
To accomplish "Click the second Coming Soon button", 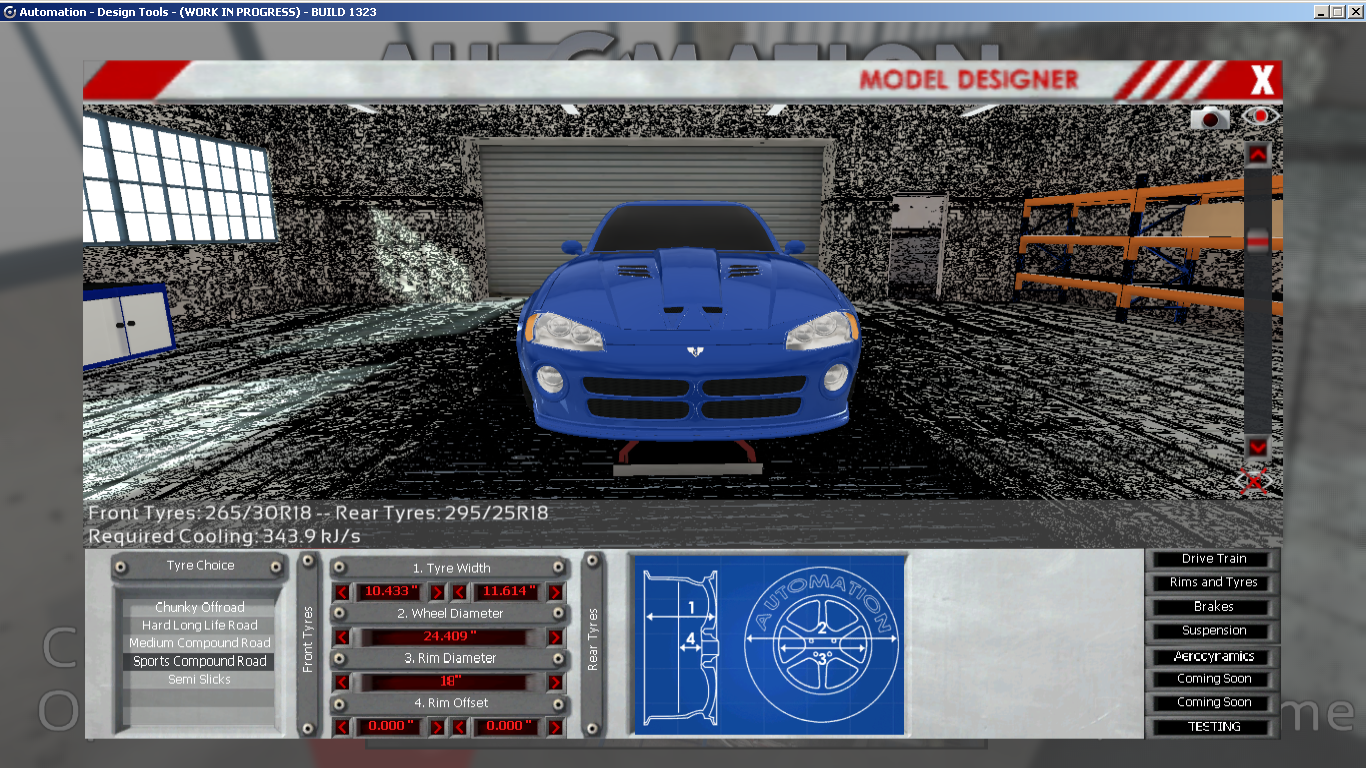I will [1212, 703].
